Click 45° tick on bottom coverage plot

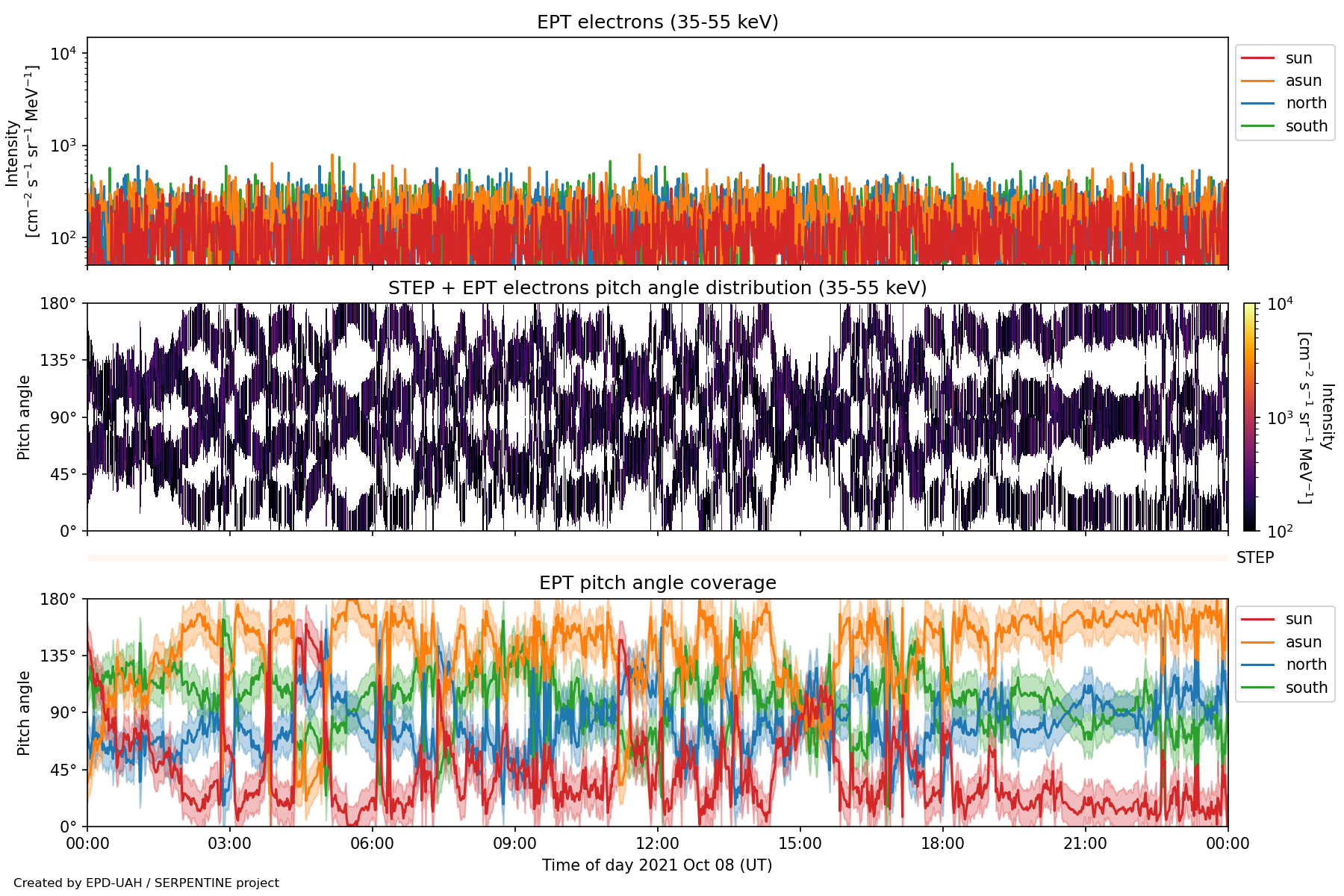tap(63, 770)
